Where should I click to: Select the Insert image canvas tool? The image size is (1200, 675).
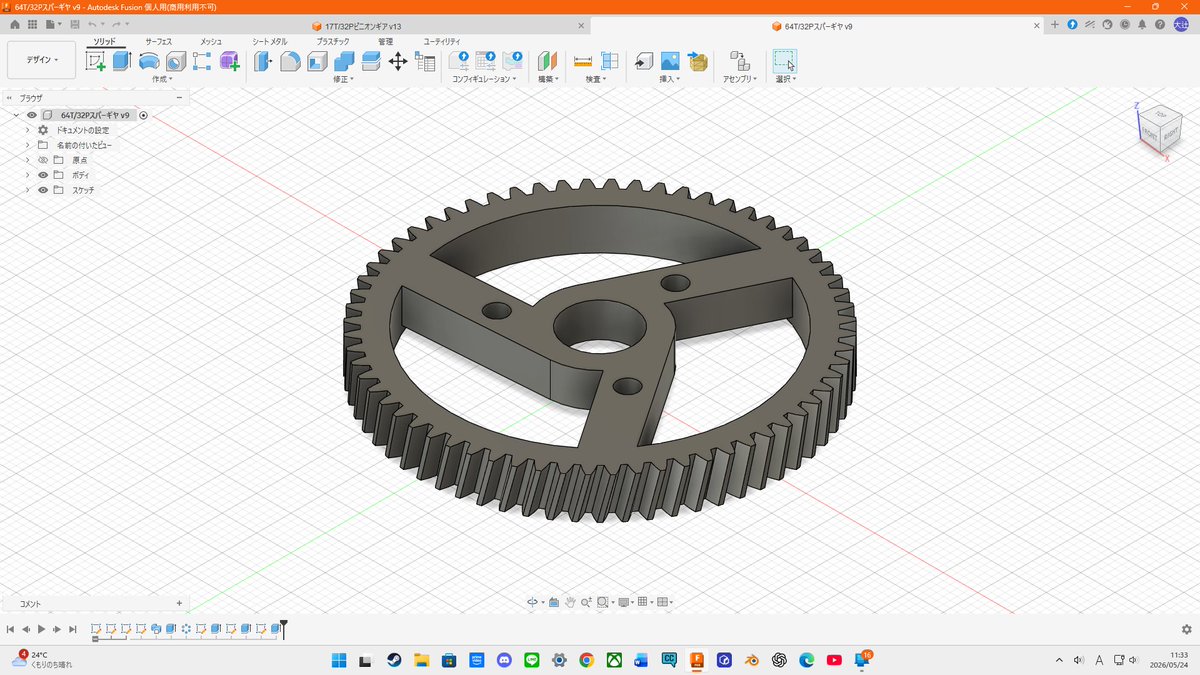670,61
